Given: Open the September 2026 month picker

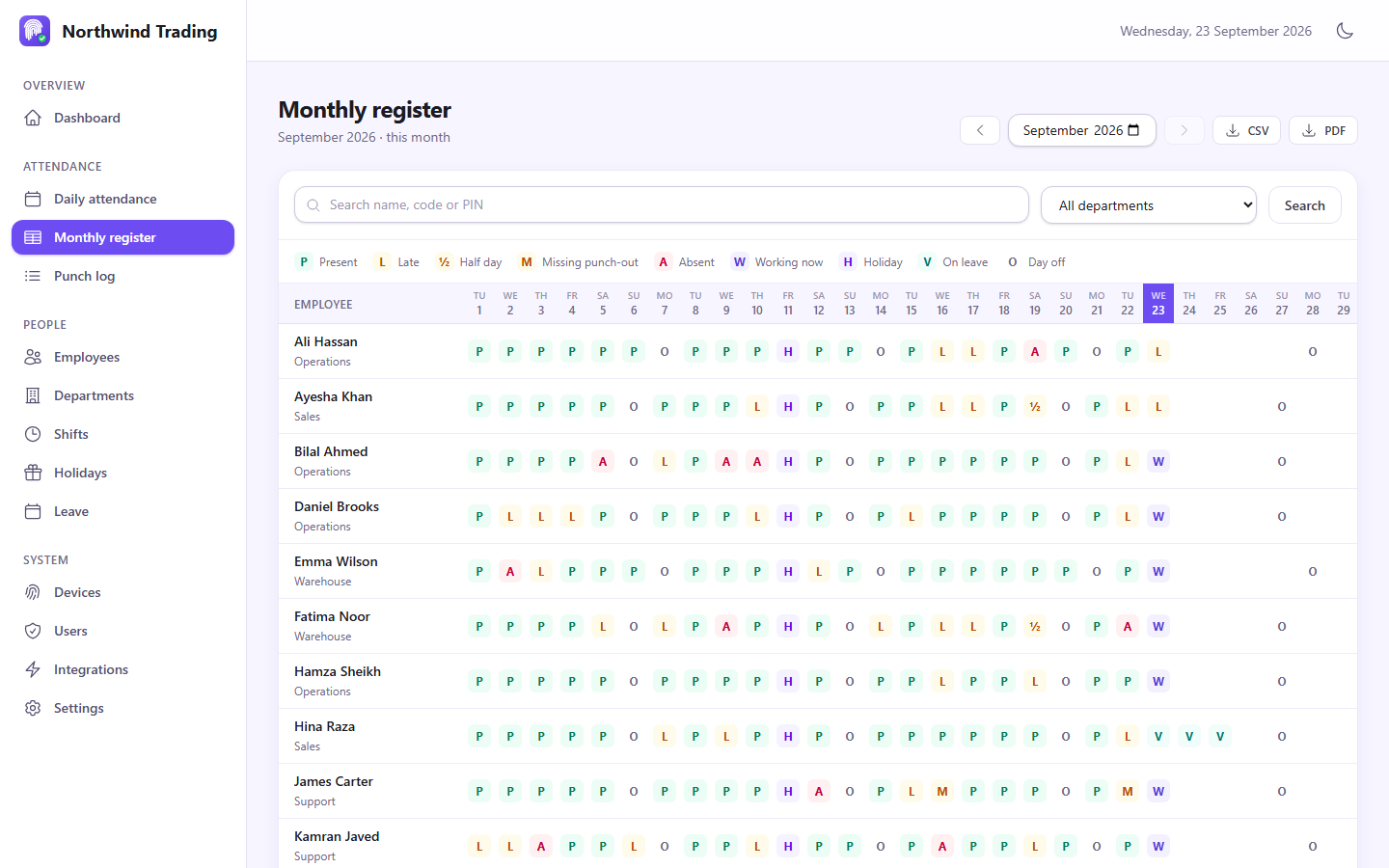Looking at the screenshot, I should (1082, 130).
